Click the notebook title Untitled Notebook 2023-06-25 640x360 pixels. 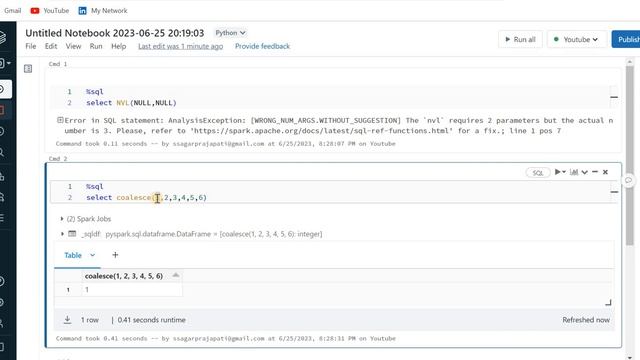[x=115, y=33]
